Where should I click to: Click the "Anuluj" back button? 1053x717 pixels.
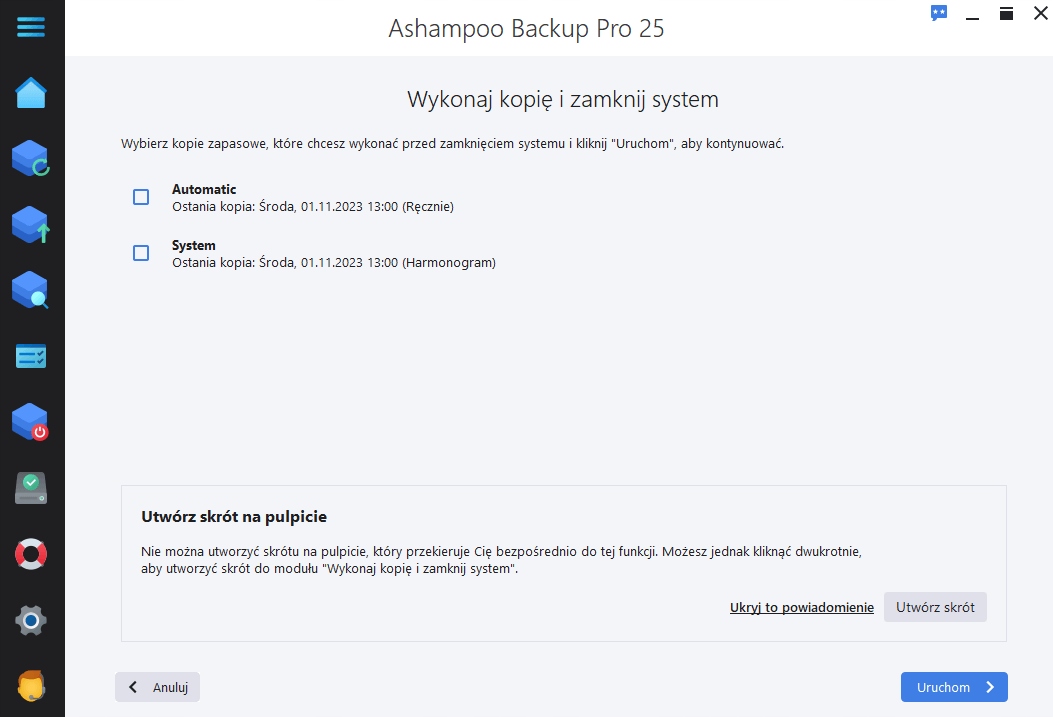tap(158, 687)
